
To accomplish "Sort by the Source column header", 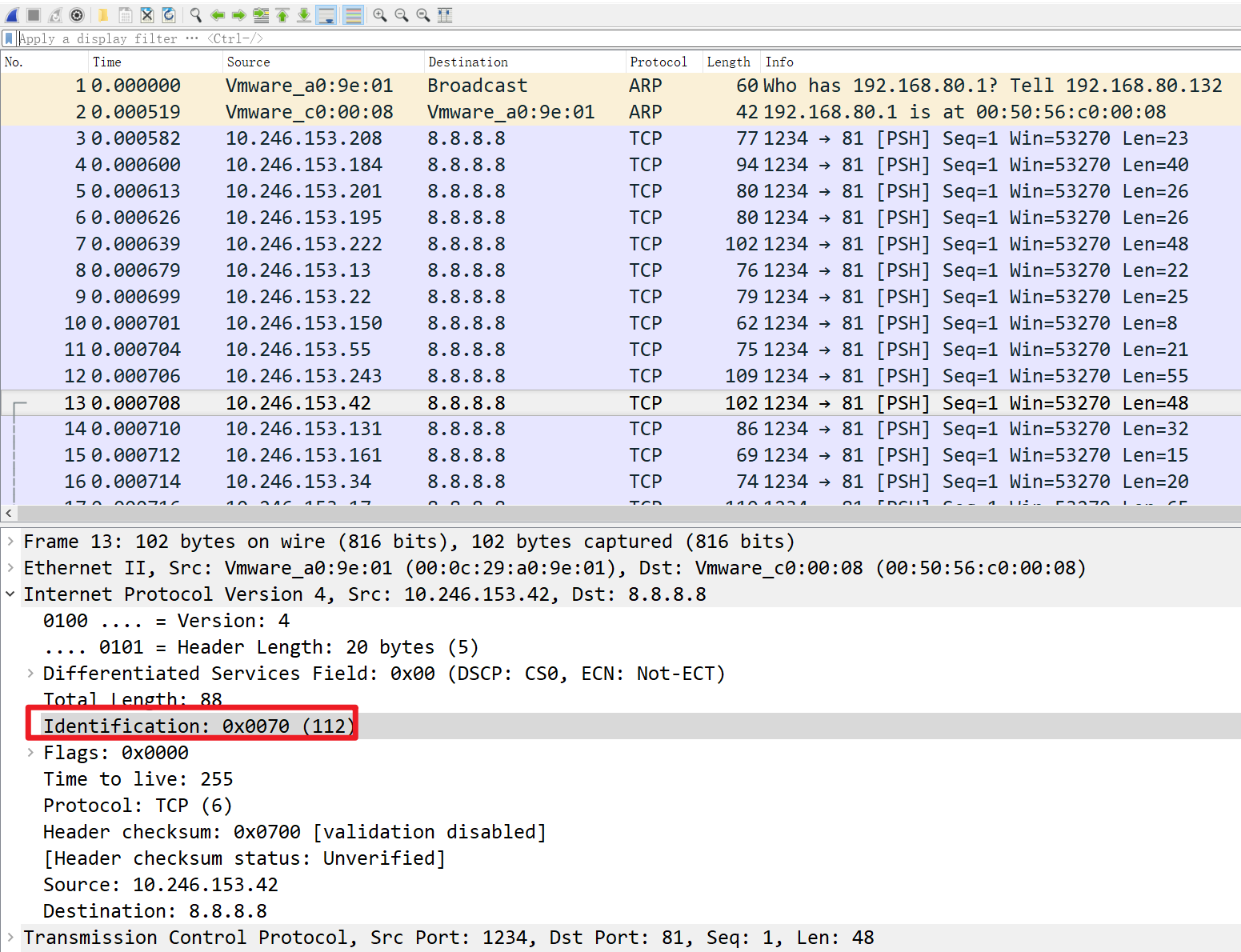I will pos(322,62).
